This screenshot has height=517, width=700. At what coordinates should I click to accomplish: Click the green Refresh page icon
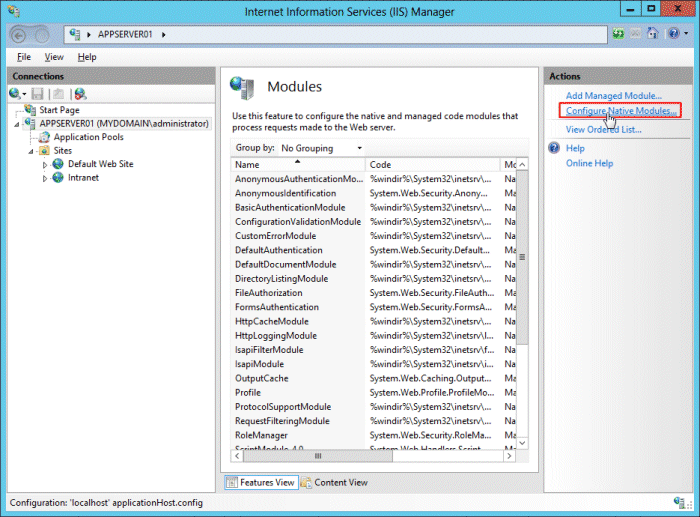pos(618,33)
